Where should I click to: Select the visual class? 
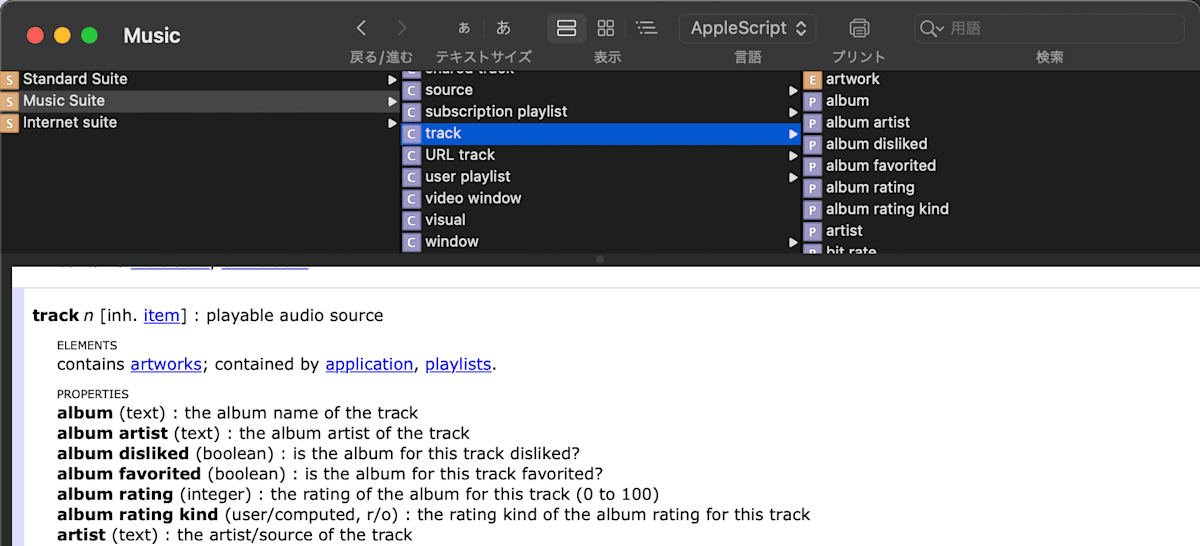601,220
